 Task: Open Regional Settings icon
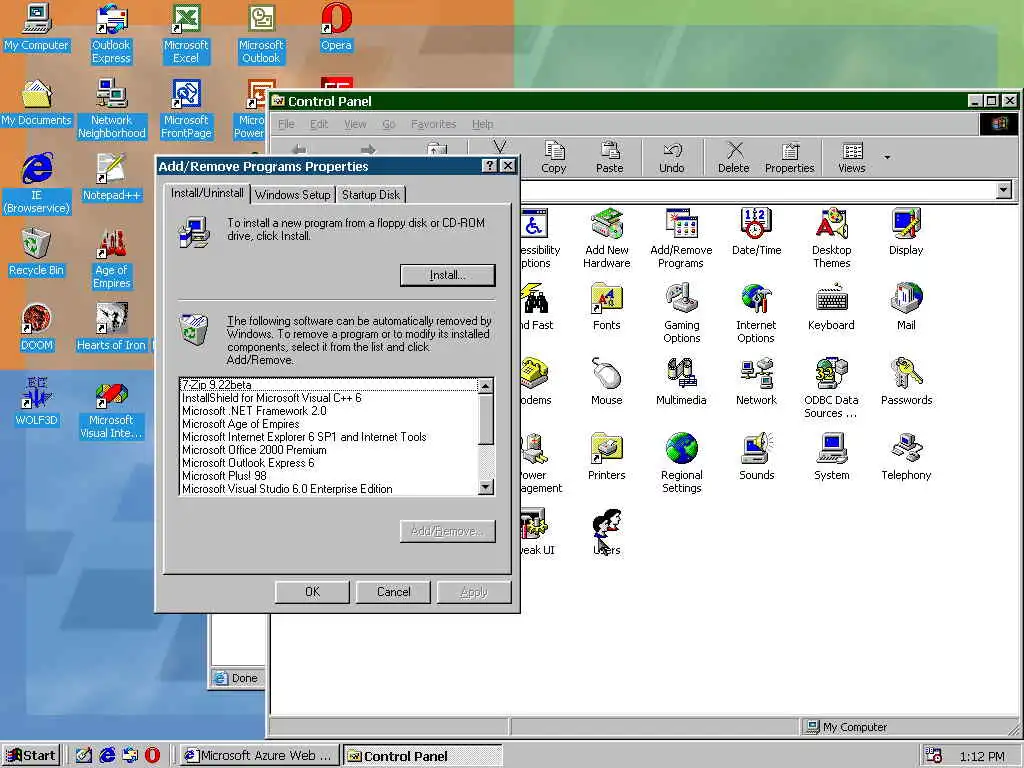tap(681, 463)
